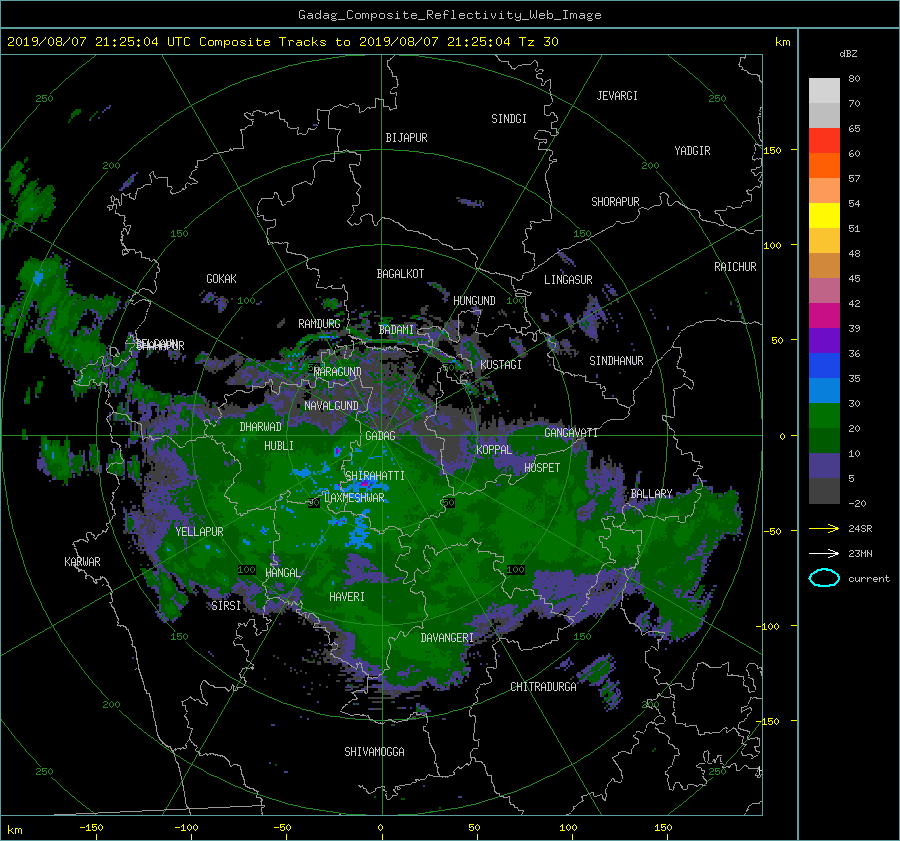Click the cyan current storm ellipse icon
This screenshot has height=841, width=900.
[x=824, y=578]
